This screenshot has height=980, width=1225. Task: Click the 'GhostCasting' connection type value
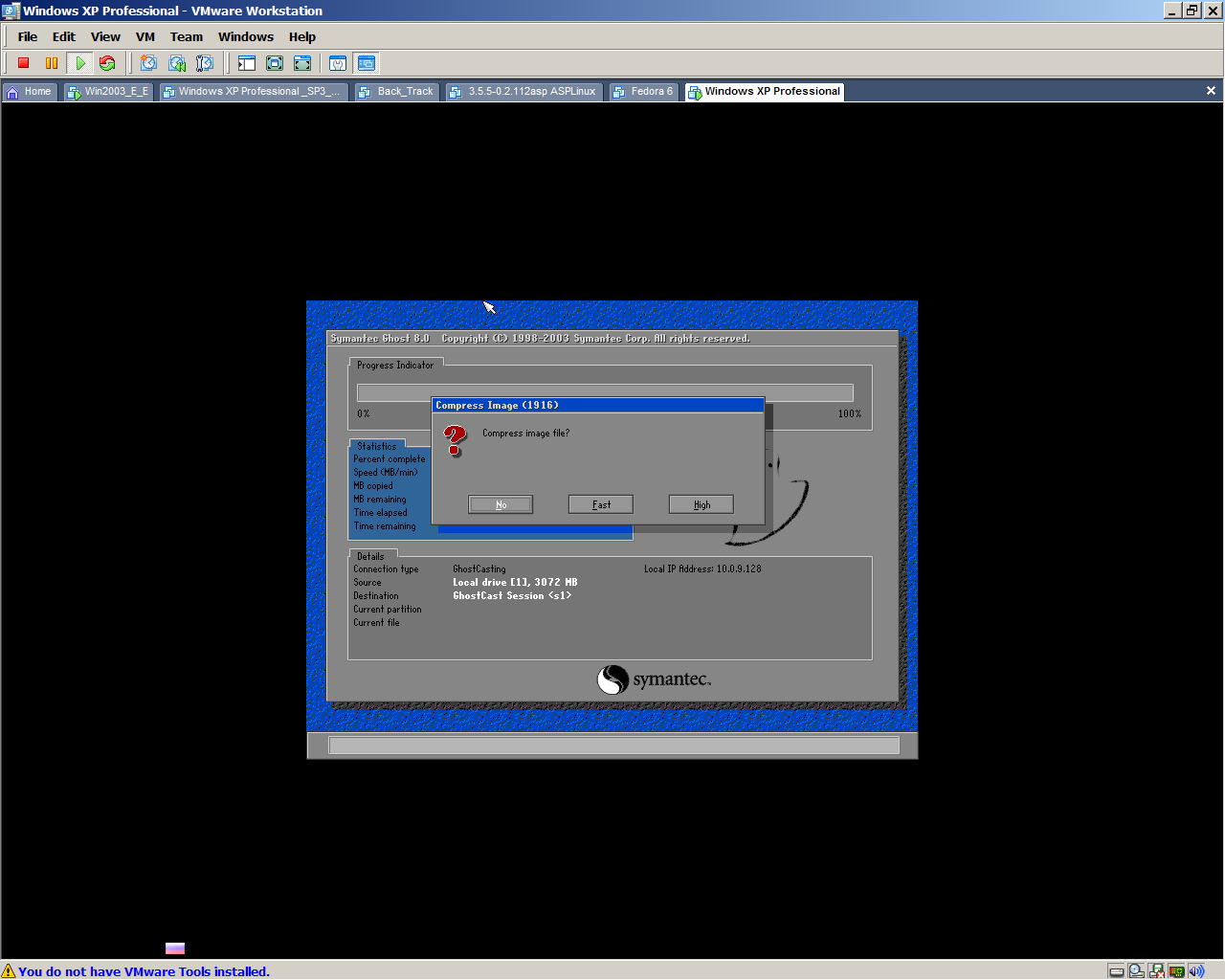(479, 568)
